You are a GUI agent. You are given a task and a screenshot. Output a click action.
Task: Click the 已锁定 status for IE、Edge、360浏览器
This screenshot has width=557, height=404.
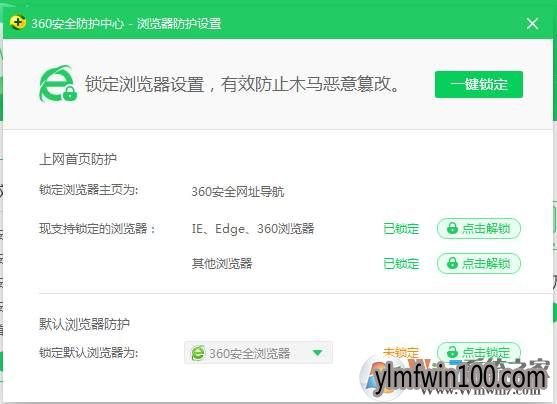(x=401, y=228)
